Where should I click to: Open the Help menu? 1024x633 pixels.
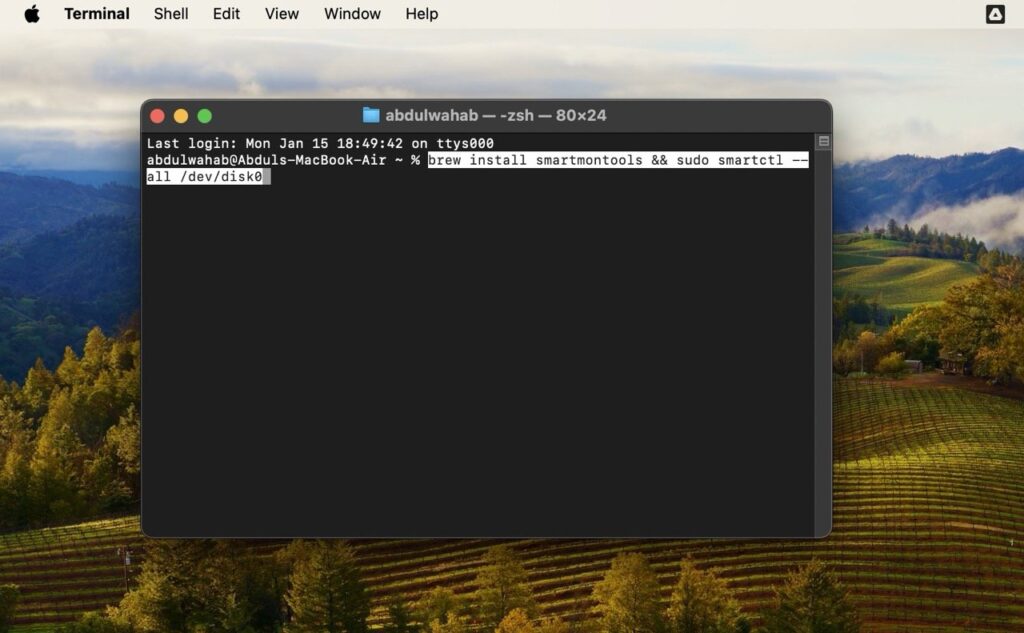click(x=422, y=14)
